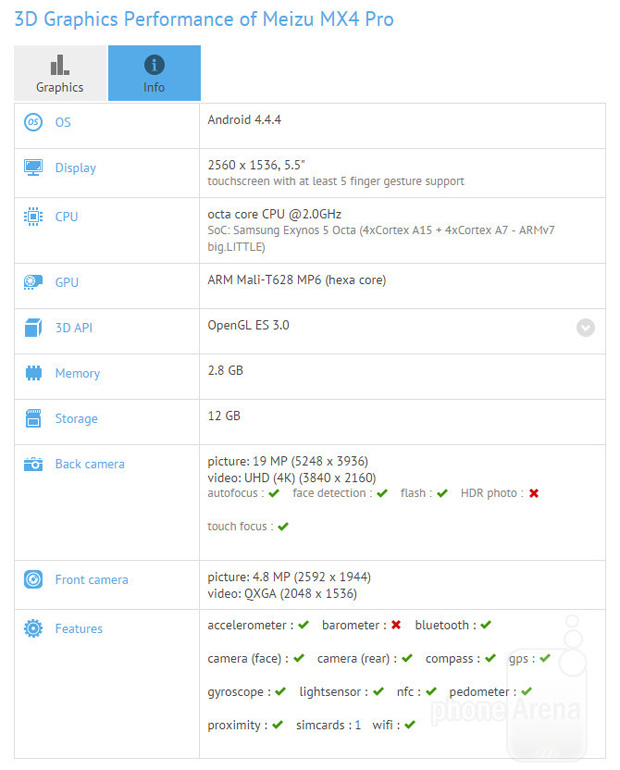620x770 pixels.
Task: Click the Features label
Action: tap(79, 629)
